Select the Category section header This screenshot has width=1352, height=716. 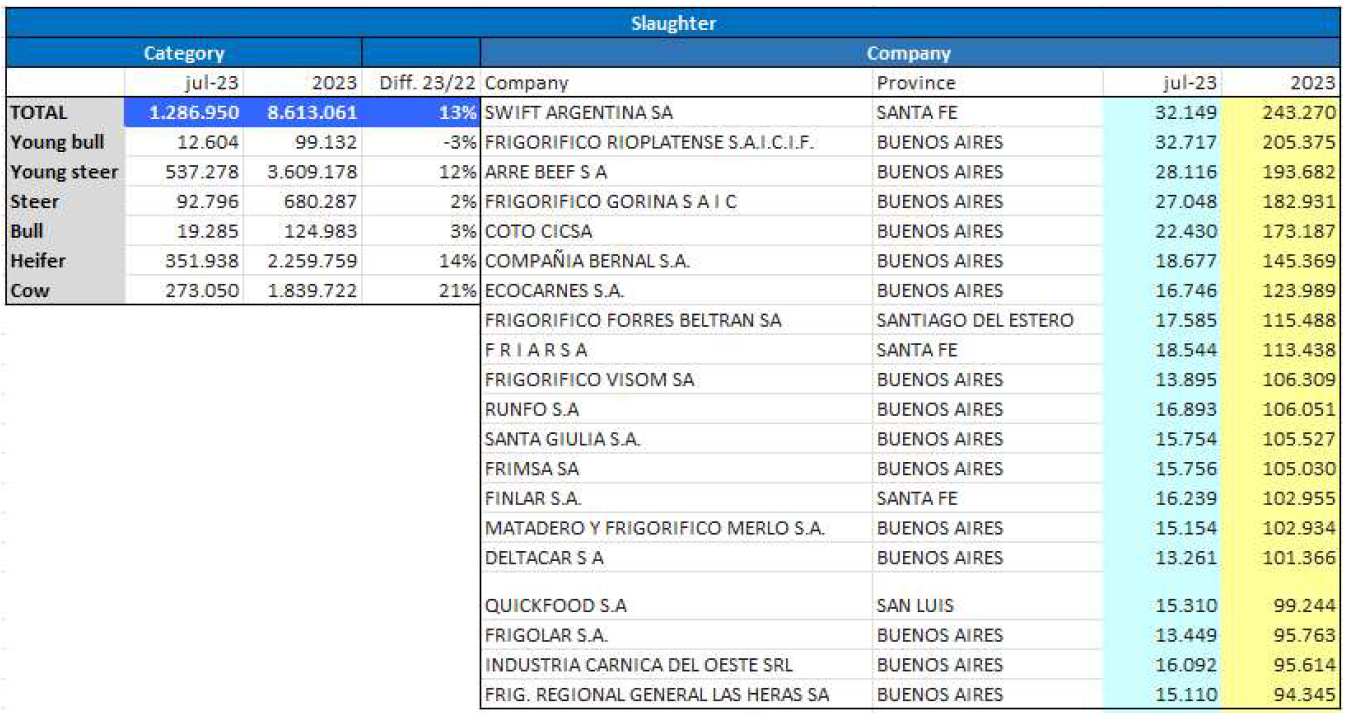click(183, 53)
